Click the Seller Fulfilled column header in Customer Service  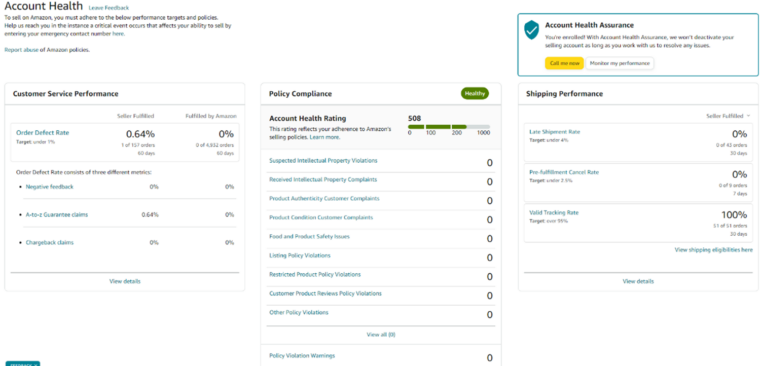click(136, 116)
